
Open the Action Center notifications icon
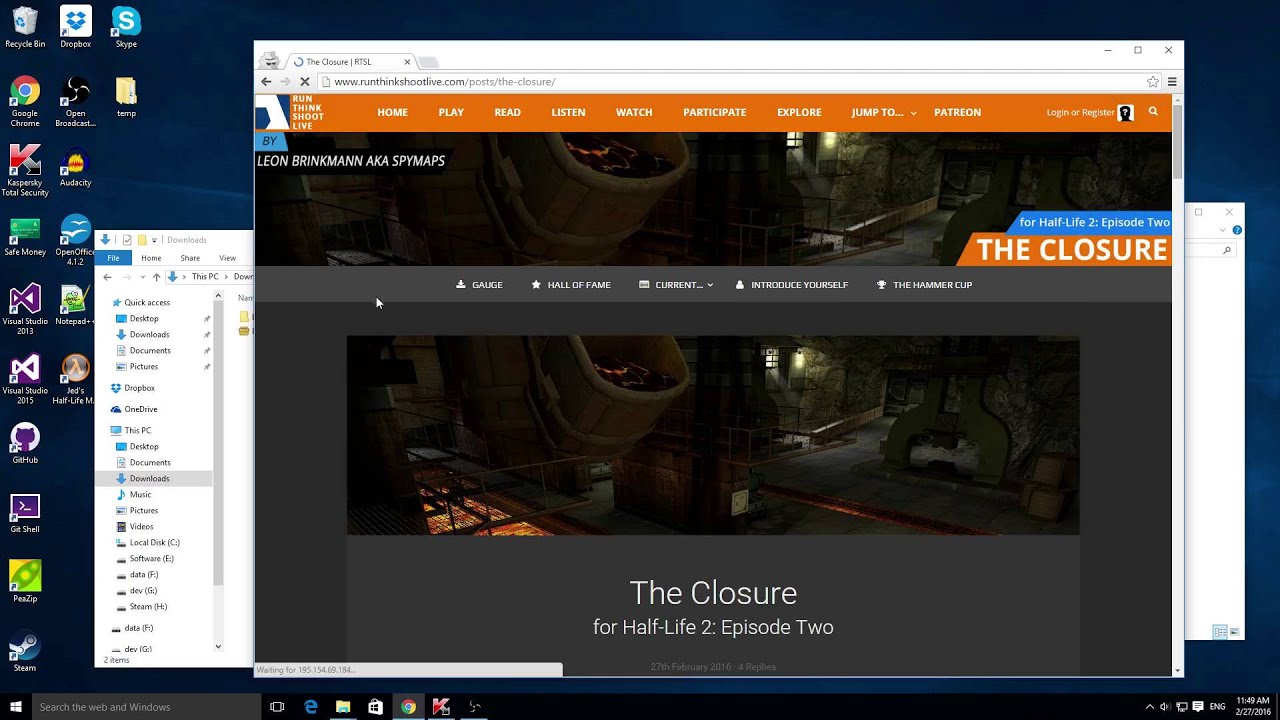pos(1197,707)
